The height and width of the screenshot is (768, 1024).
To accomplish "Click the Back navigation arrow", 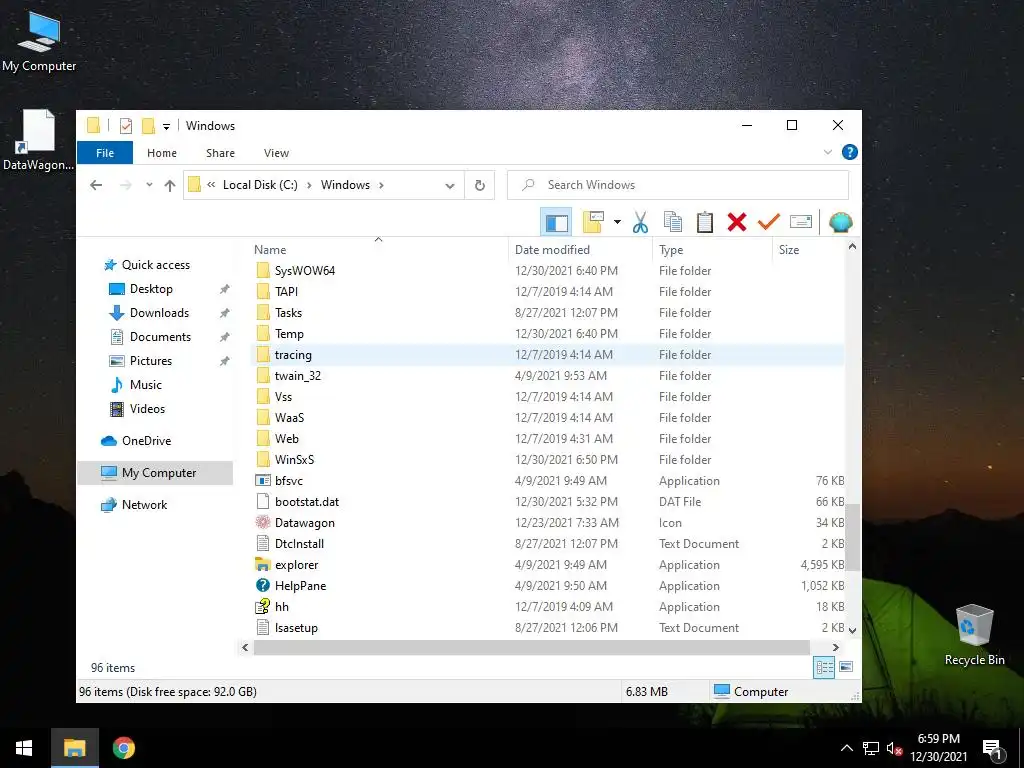I will [96, 185].
